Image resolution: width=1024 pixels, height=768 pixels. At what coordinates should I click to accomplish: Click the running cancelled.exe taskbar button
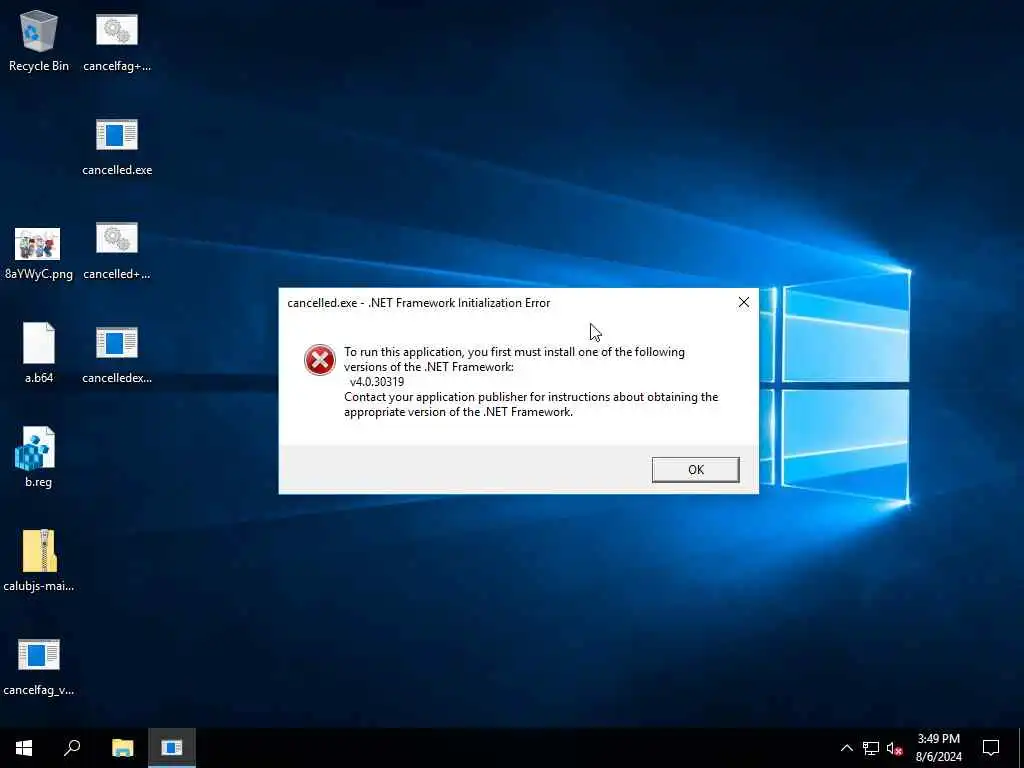(172, 748)
